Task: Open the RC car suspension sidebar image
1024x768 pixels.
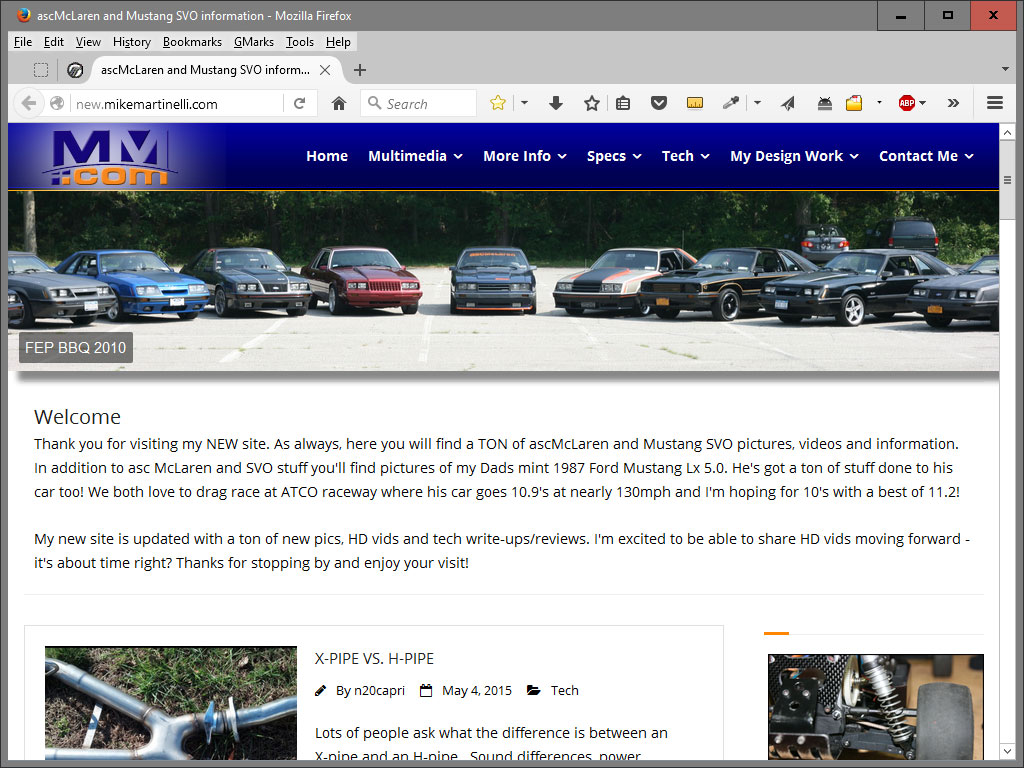Action: tap(876, 707)
